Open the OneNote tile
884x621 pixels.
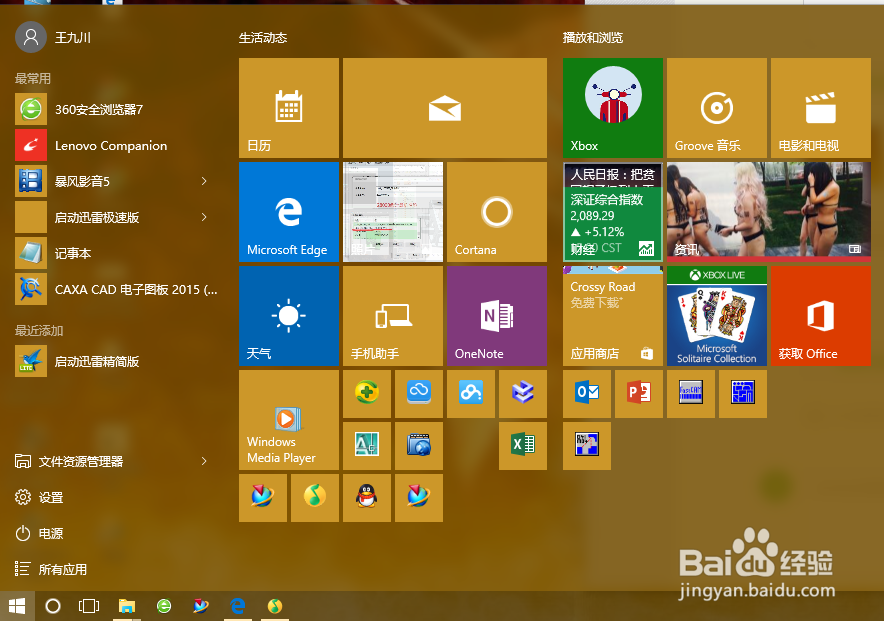click(x=497, y=315)
